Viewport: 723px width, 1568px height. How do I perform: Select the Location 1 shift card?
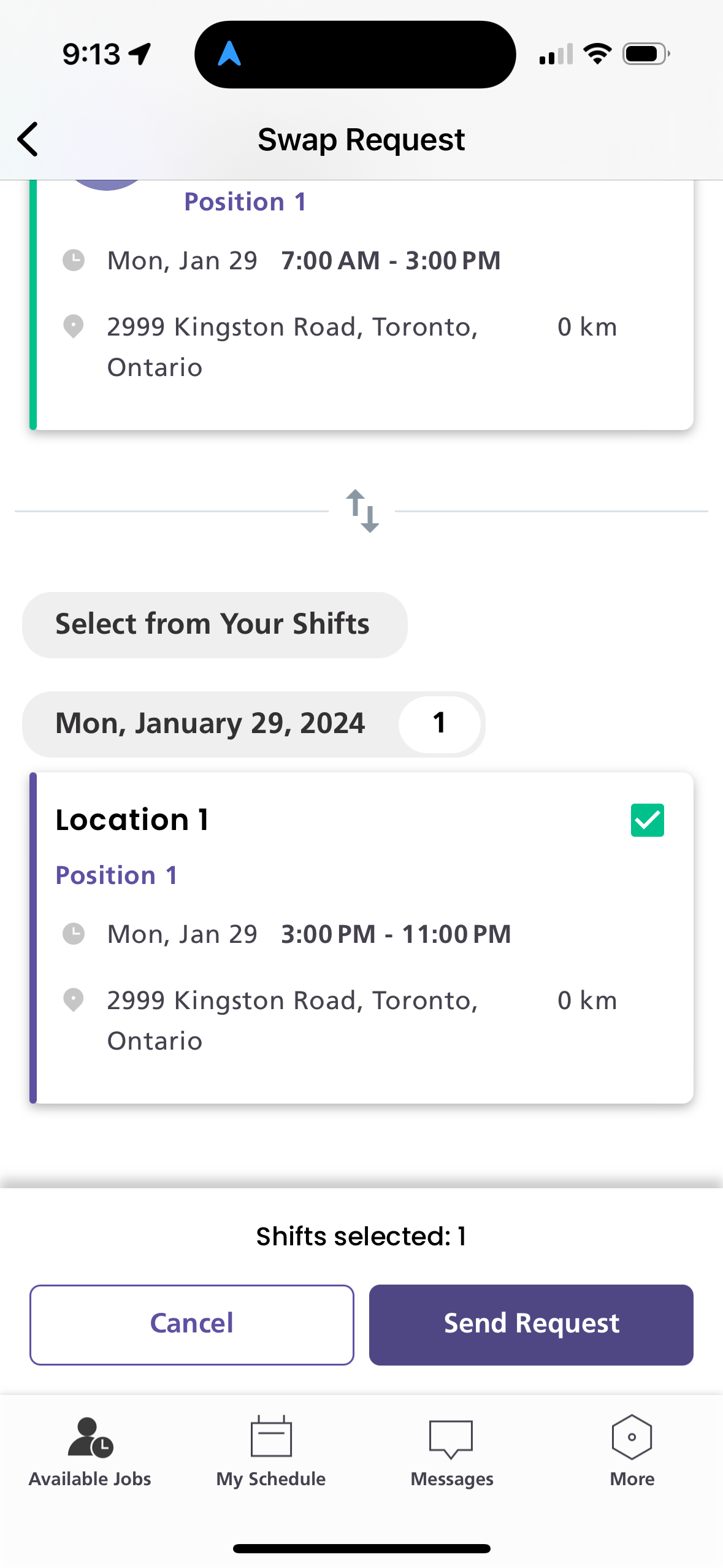[362, 937]
